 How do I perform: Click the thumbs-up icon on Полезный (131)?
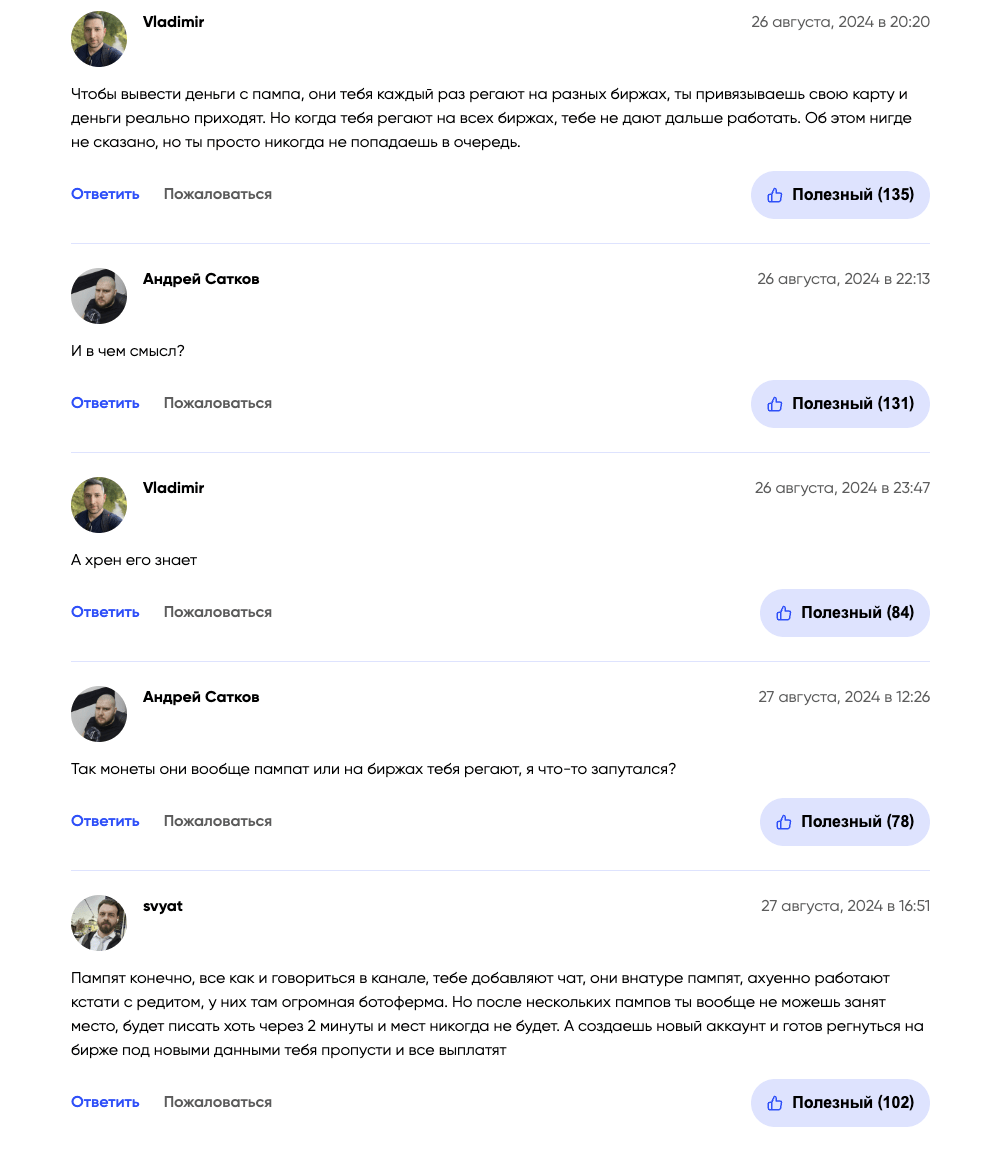pyautogui.click(x=775, y=404)
